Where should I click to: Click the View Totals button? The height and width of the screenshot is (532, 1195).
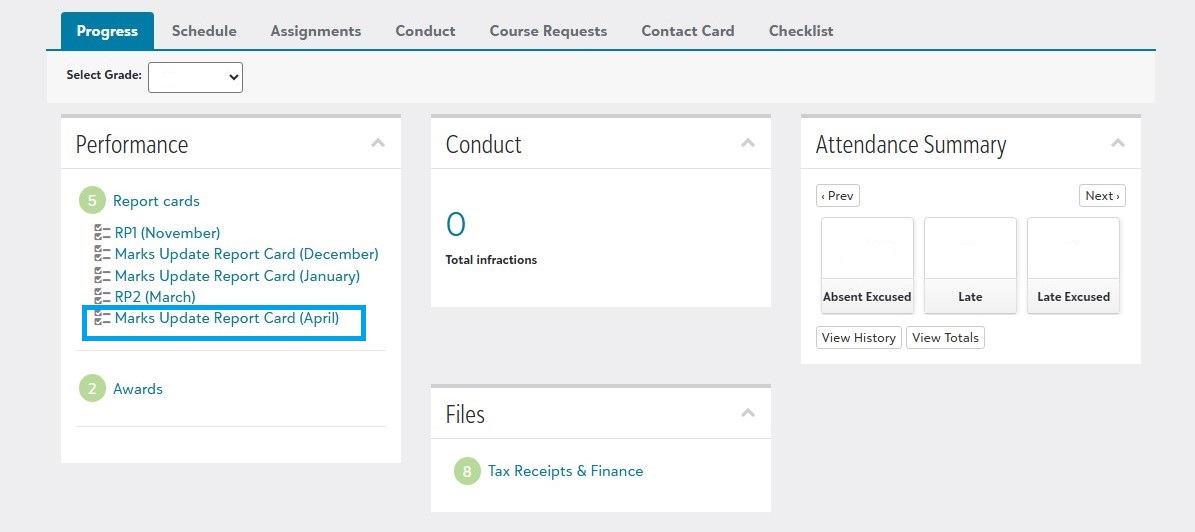pyautogui.click(x=945, y=338)
